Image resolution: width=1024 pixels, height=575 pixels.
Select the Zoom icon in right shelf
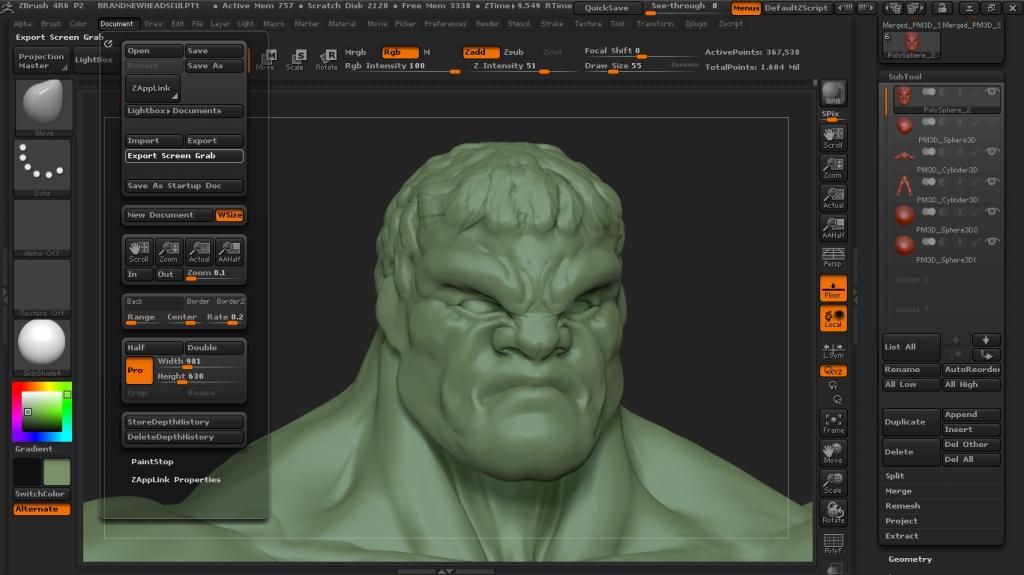click(x=833, y=167)
